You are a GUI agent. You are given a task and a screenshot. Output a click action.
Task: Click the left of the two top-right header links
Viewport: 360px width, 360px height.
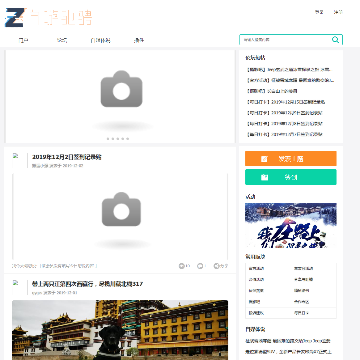pos(319,12)
